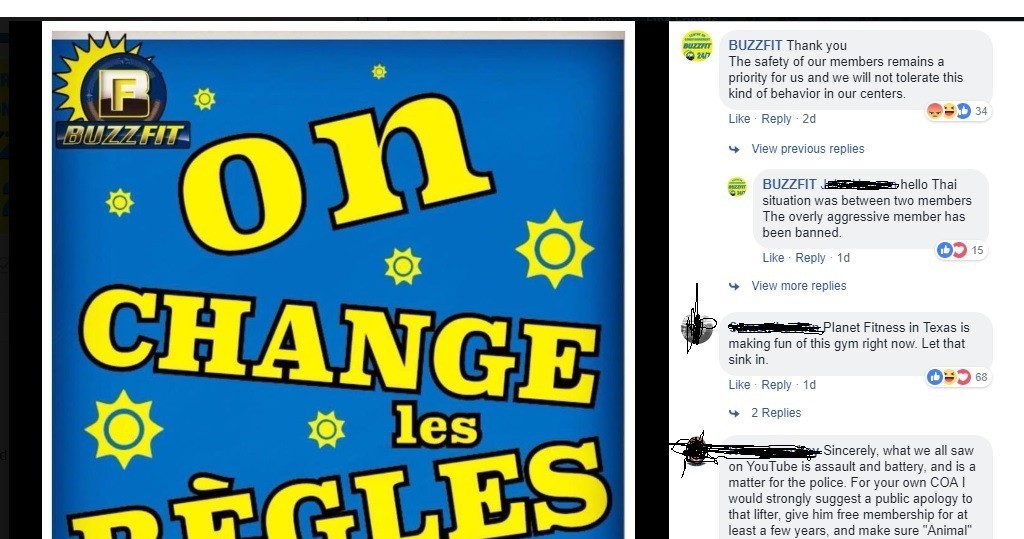
Task: Expand the 2 Replies thread
Action: (776, 413)
